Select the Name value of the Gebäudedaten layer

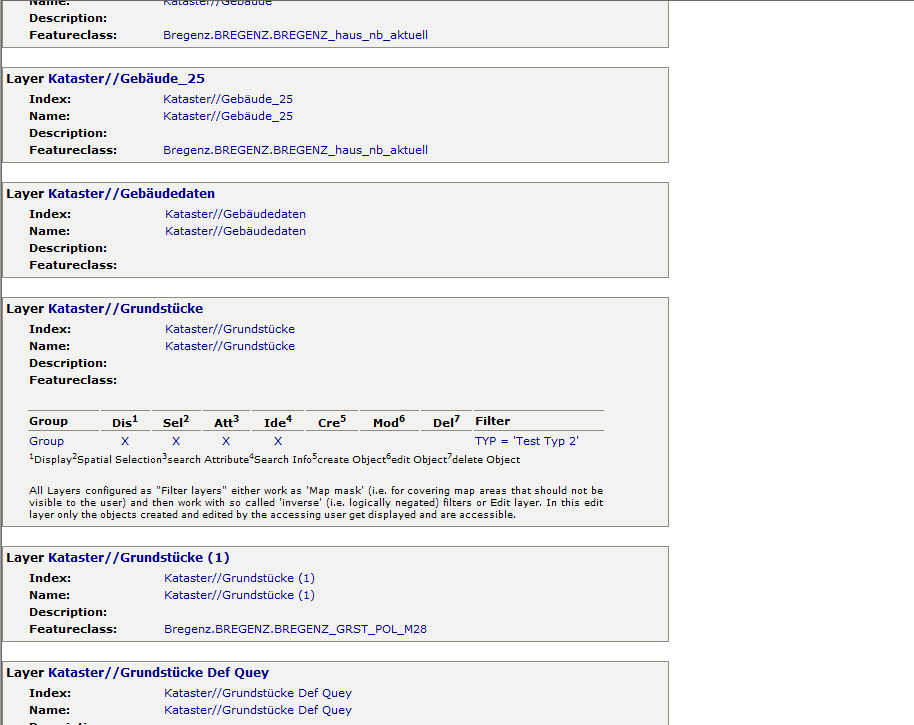(235, 231)
